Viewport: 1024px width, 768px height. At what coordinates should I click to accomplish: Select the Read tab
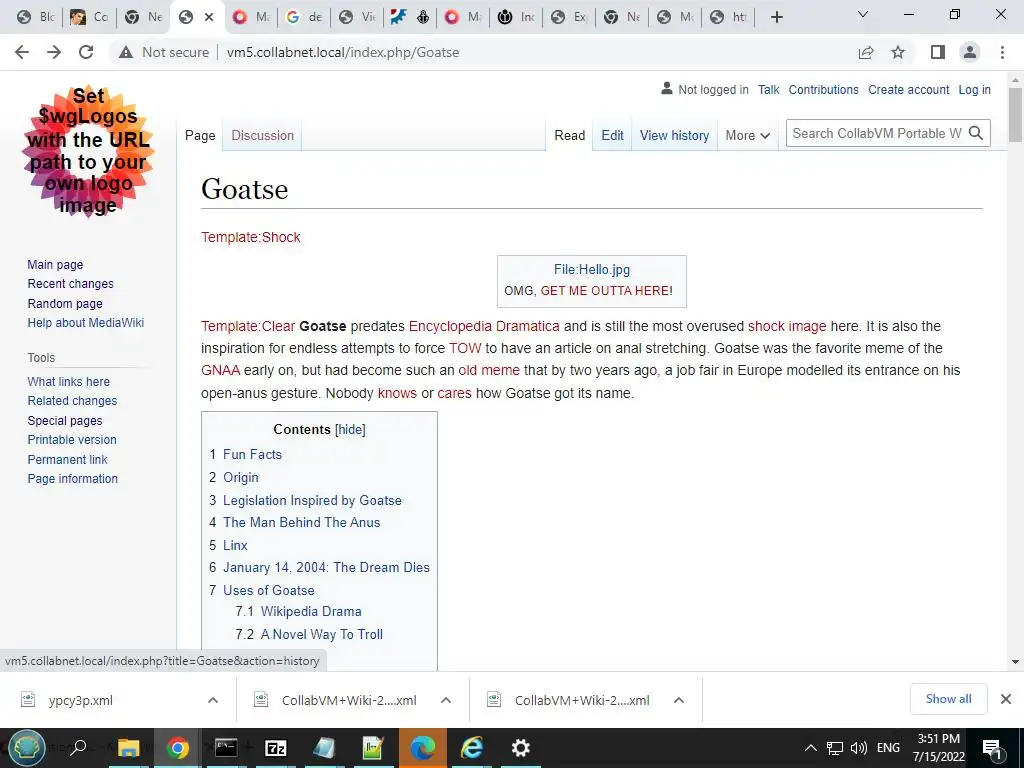569,135
